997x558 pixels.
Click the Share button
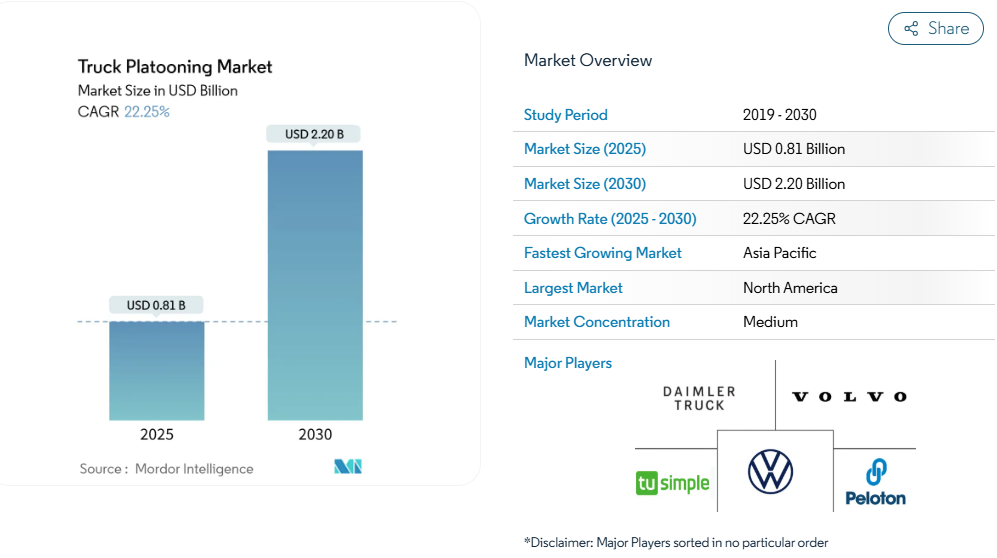tap(935, 29)
